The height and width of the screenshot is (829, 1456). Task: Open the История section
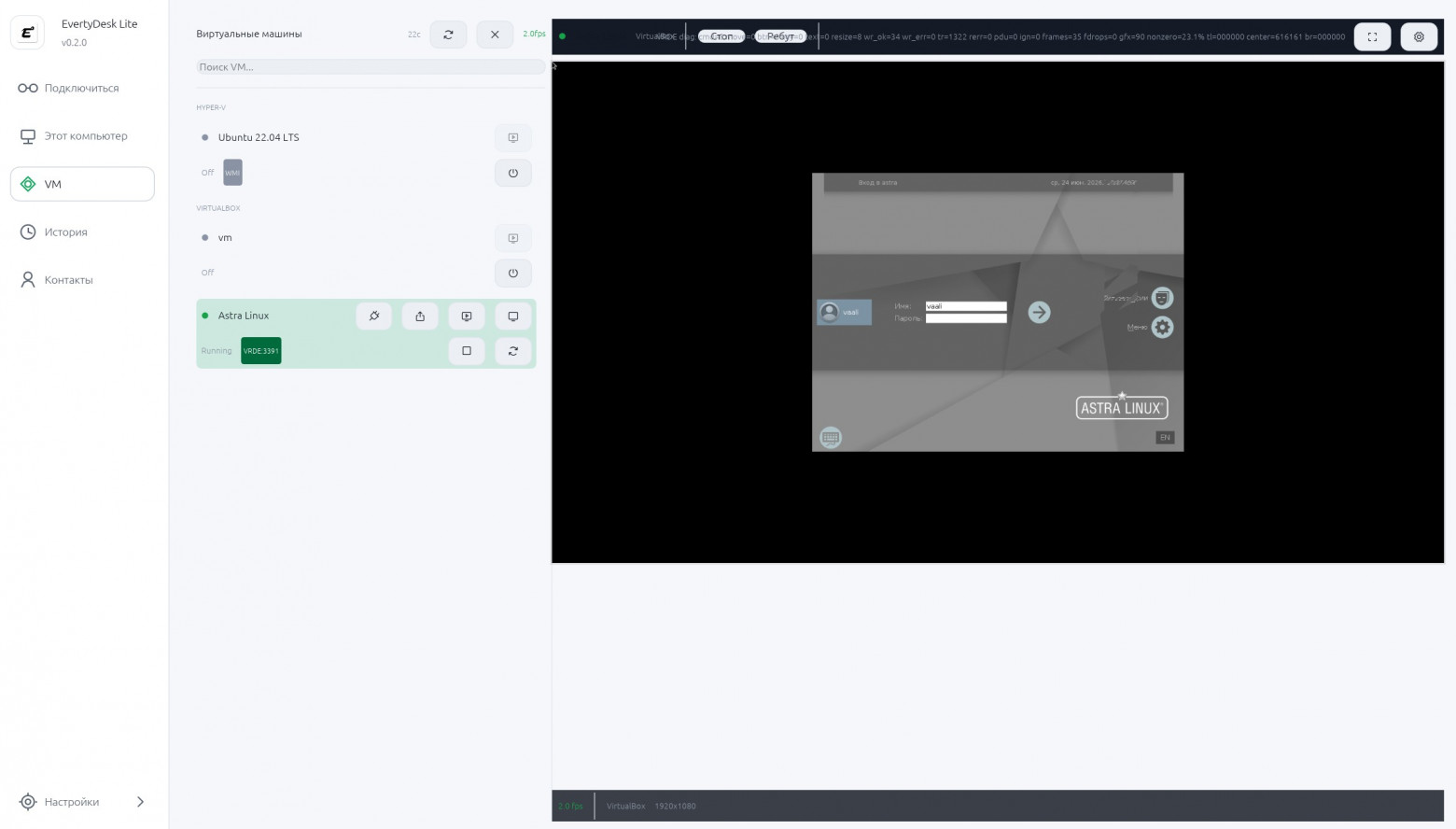(x=82, y=232)
